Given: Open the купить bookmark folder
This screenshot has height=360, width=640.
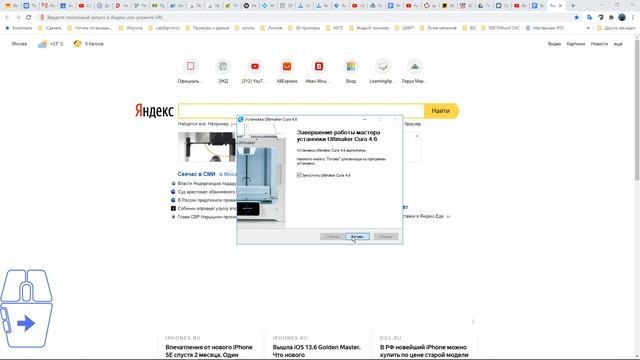Looking at the screenshot, I should click(245, 28).
